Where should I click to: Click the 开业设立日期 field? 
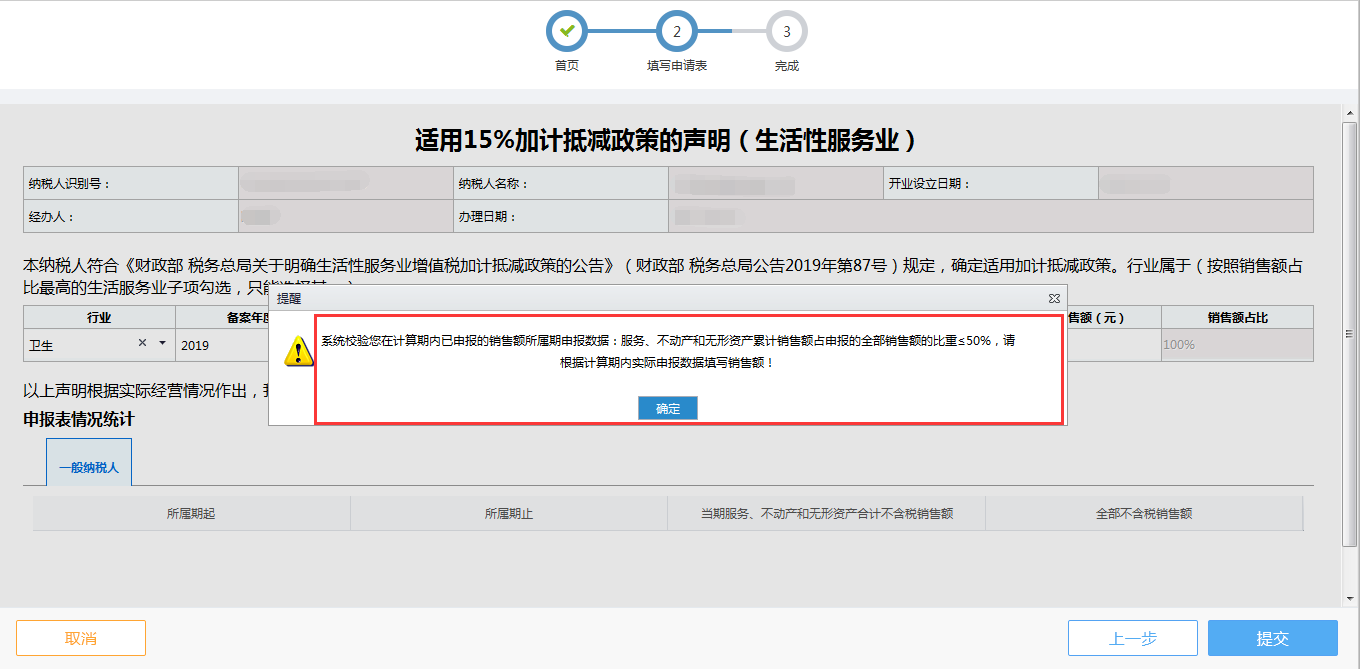click(x=1222, y=182)
